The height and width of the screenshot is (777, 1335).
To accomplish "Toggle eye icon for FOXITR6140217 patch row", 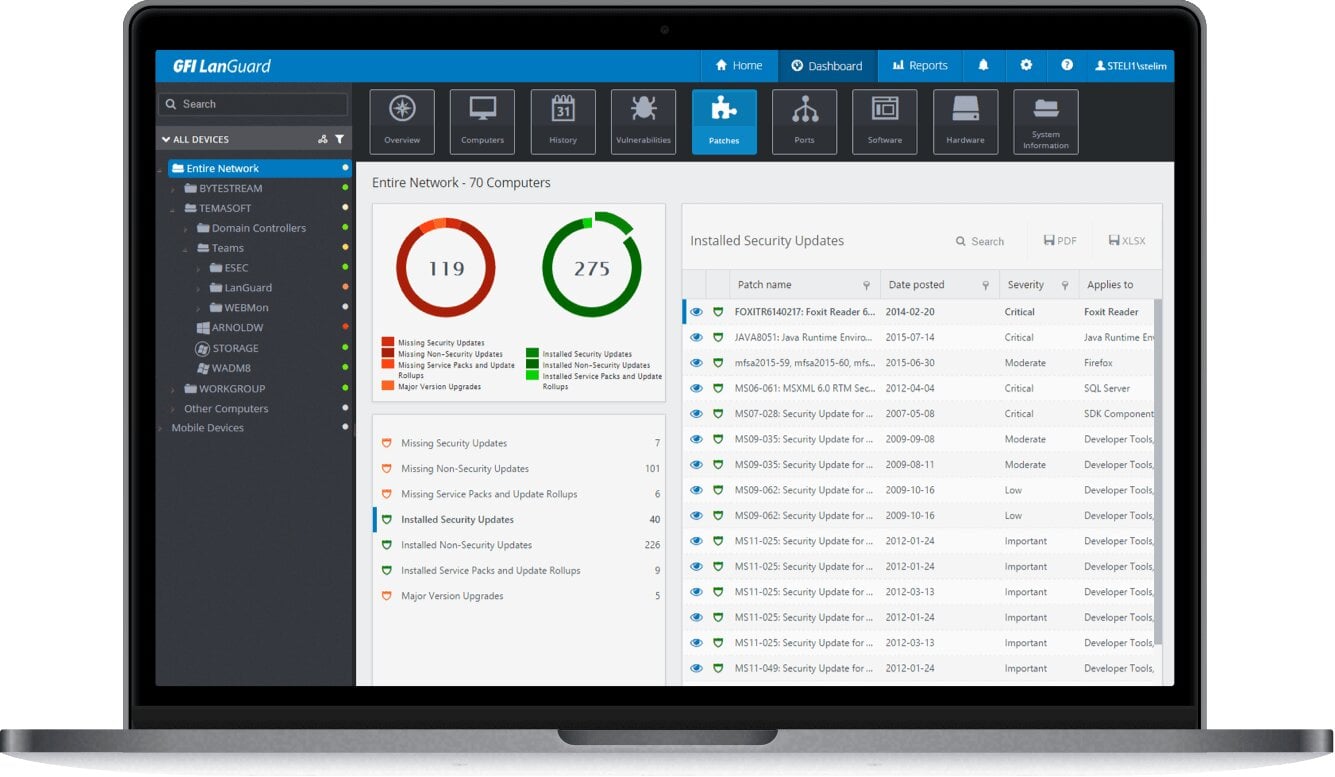I will tap(696, 312).
